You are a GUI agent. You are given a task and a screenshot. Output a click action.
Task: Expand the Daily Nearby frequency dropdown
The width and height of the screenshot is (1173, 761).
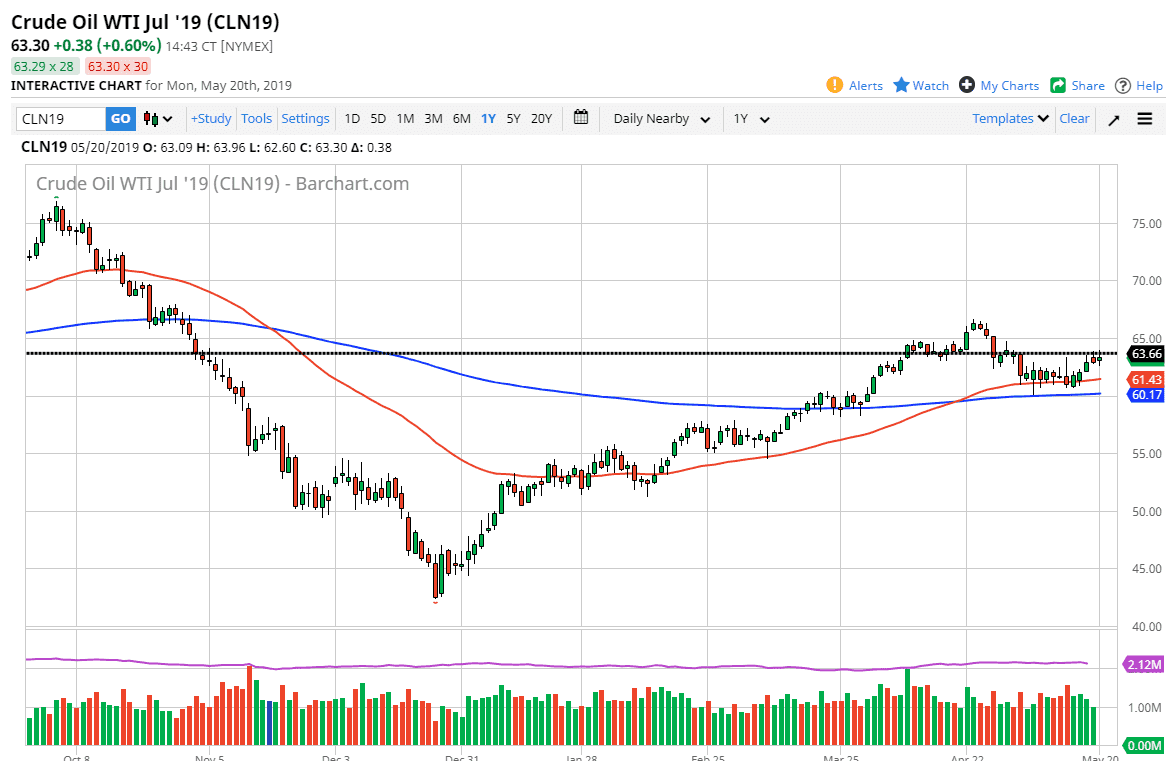tap(661, 119)
